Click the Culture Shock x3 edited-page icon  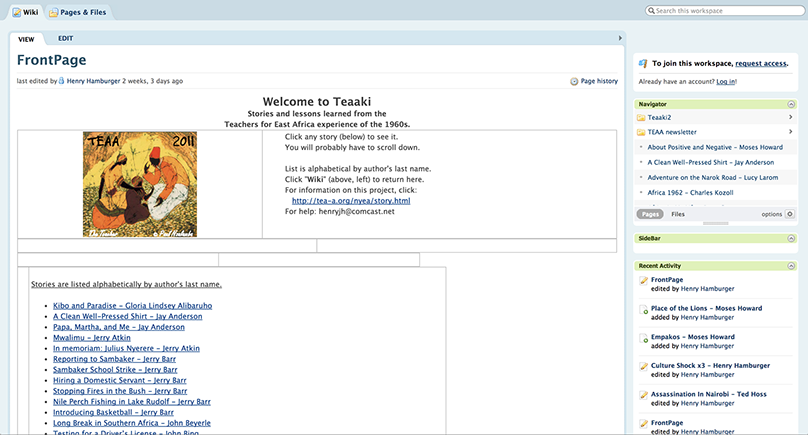tap(644, 366)
